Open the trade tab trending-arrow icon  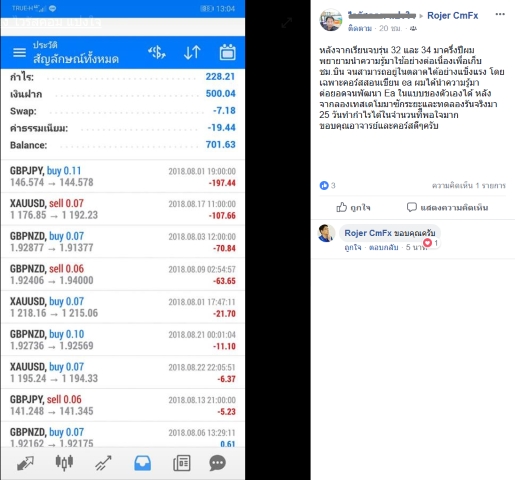[x=103, y=463]
